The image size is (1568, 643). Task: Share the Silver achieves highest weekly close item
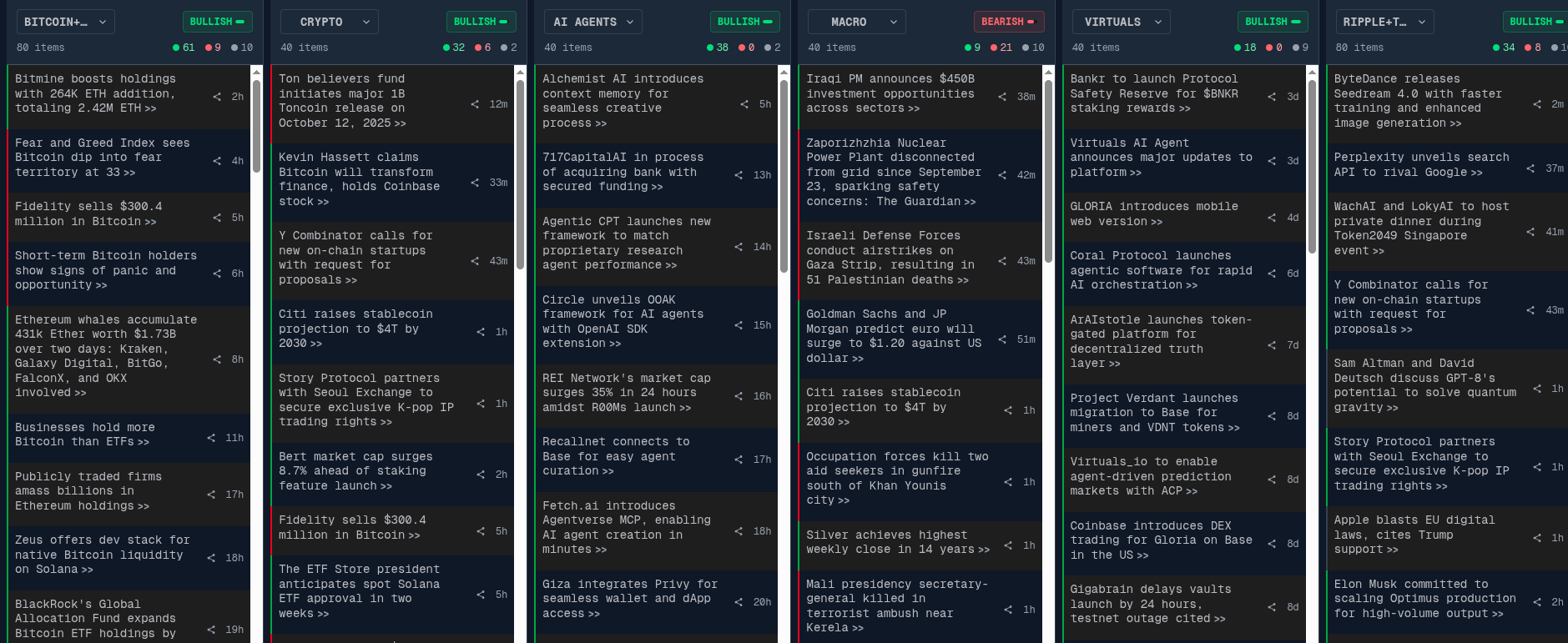click(1008, 545)
